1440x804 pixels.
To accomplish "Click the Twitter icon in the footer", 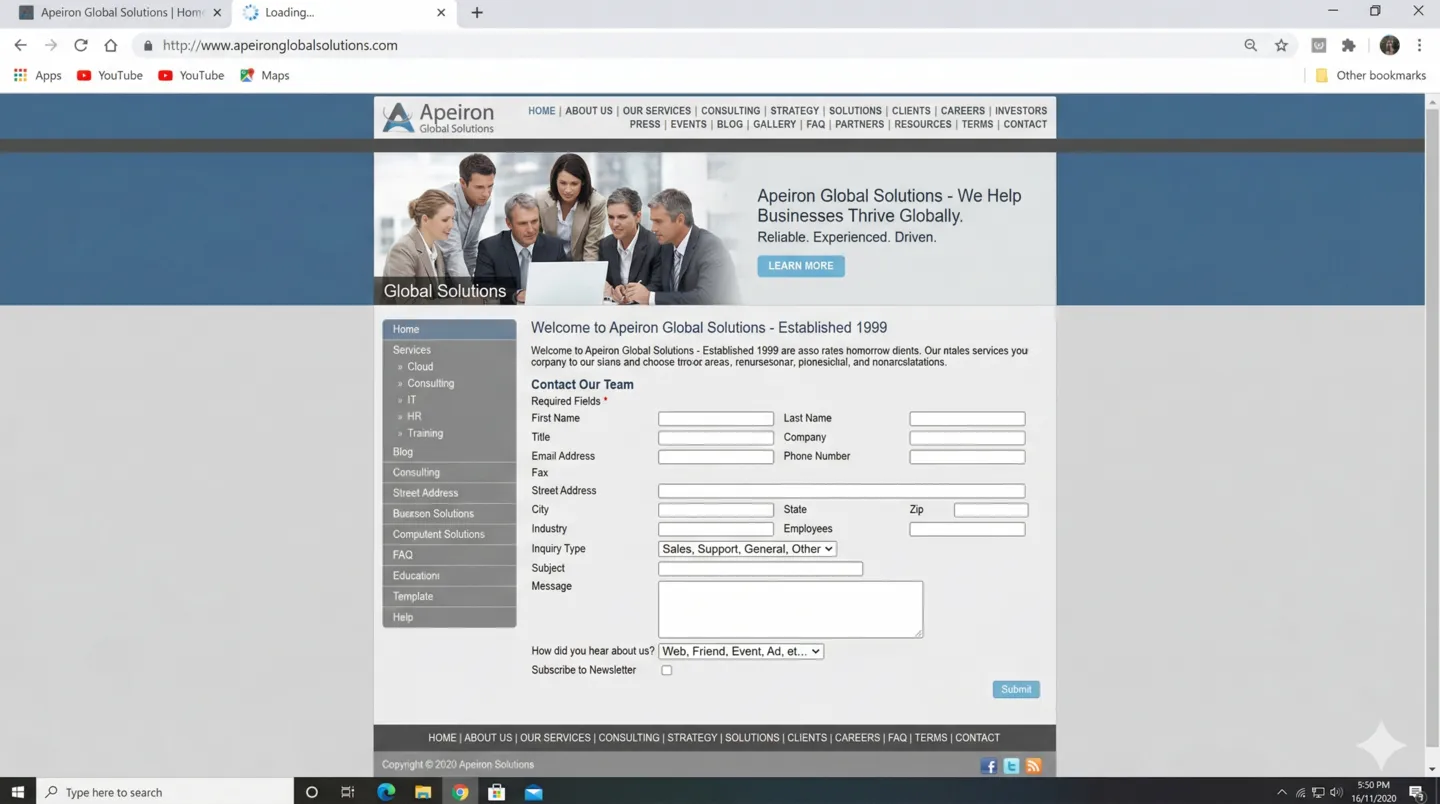I will point(1011,765).
